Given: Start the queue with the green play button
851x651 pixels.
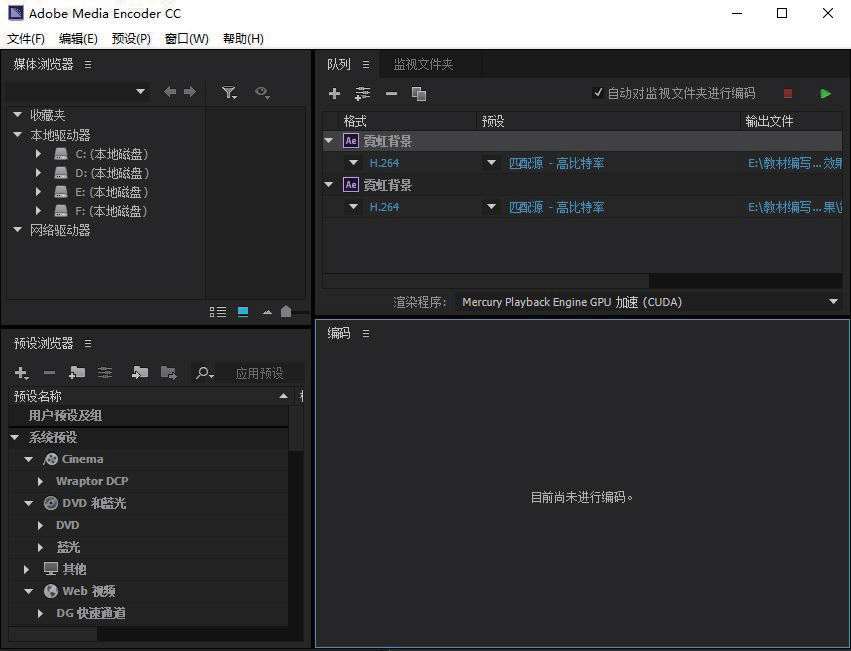Looking at the screenshot, I should pos(825,93).
